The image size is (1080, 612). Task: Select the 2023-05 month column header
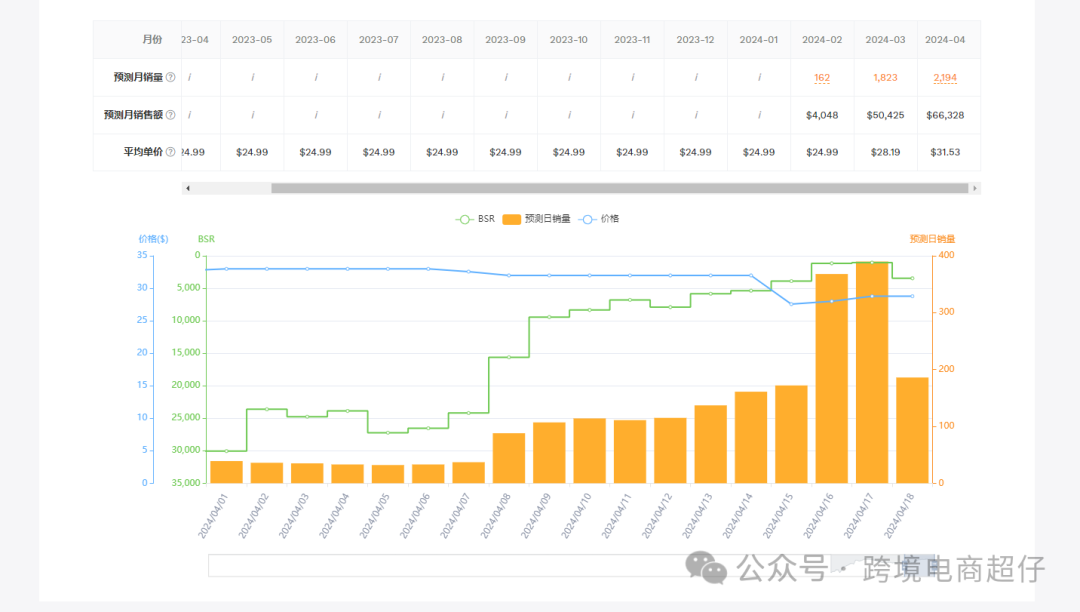(252, 40)
